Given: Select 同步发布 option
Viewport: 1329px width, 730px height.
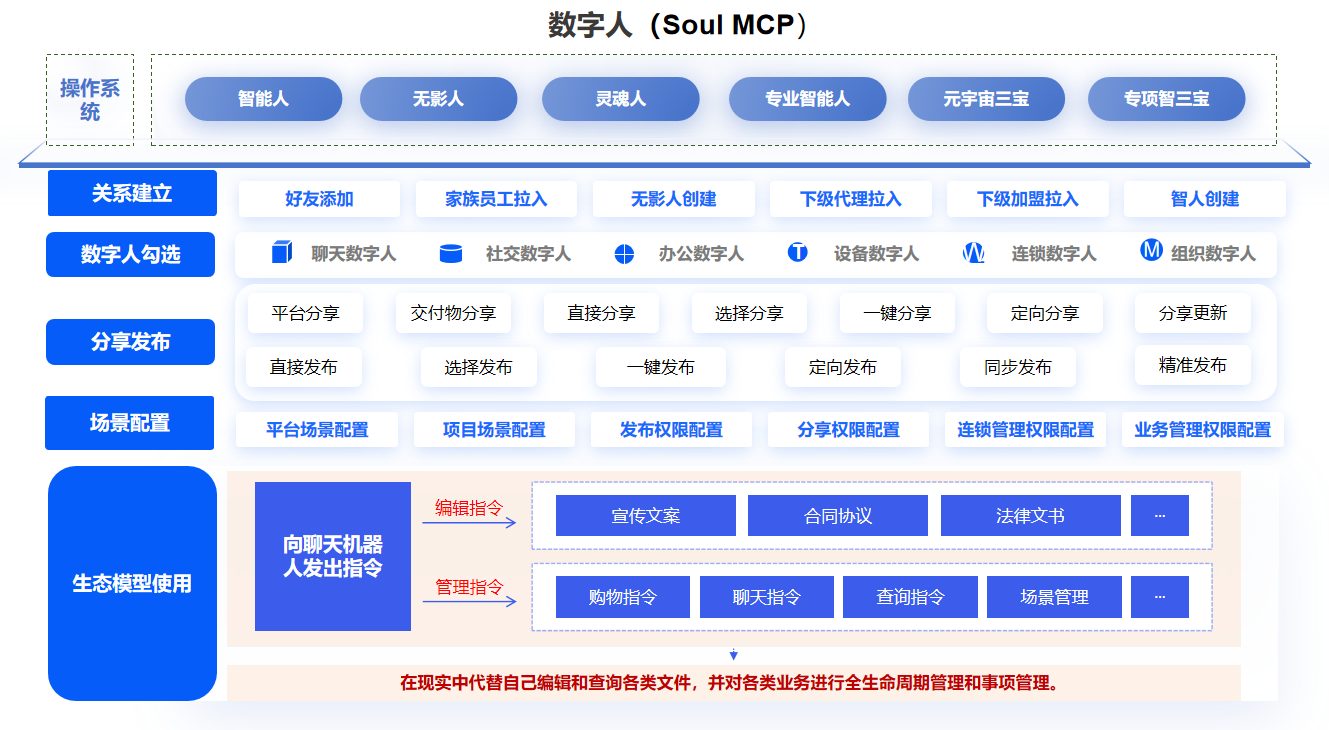Looking at the screenshot, I should 1017,367.
